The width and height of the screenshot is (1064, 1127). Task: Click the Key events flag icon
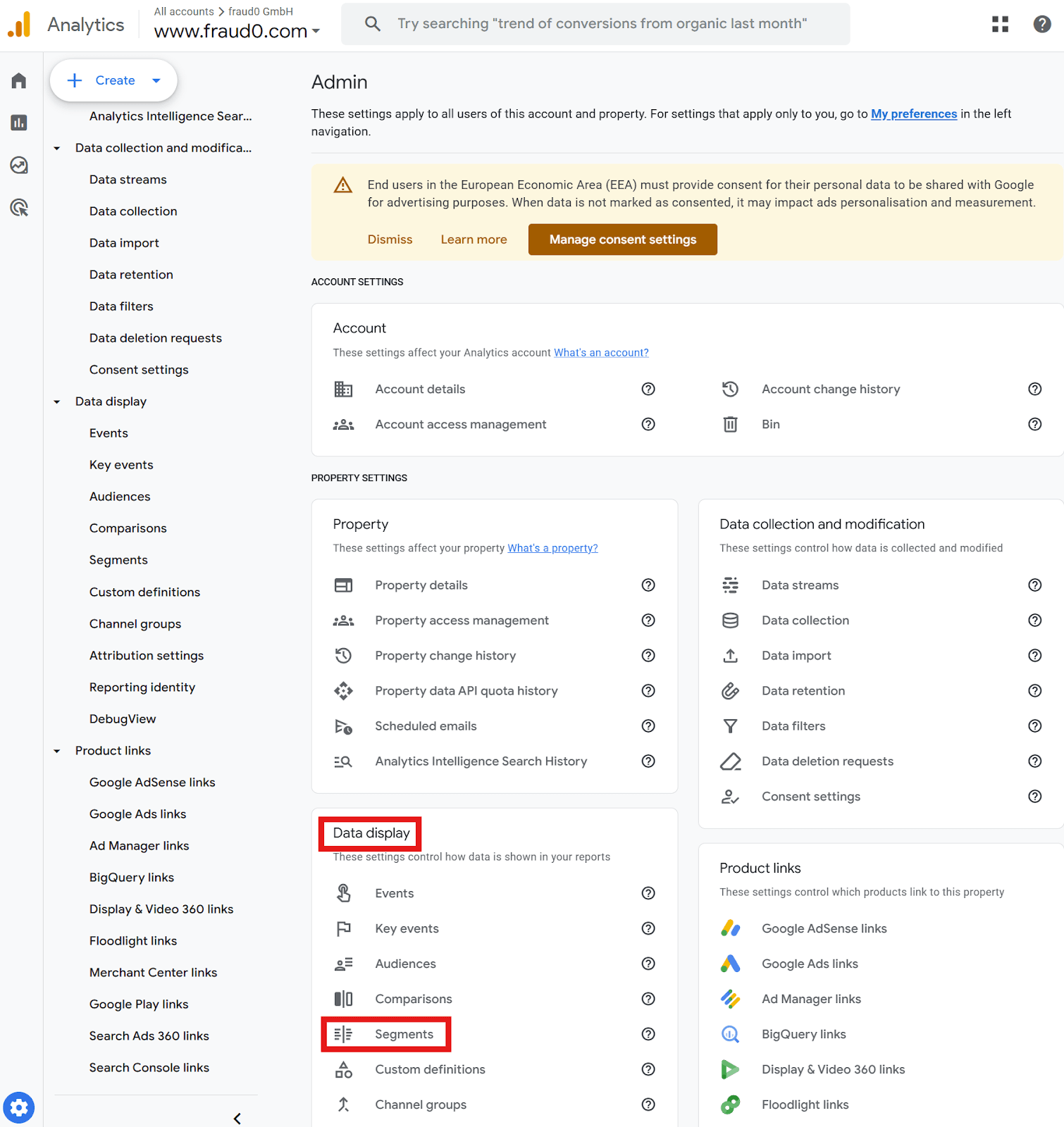point(343,928)
